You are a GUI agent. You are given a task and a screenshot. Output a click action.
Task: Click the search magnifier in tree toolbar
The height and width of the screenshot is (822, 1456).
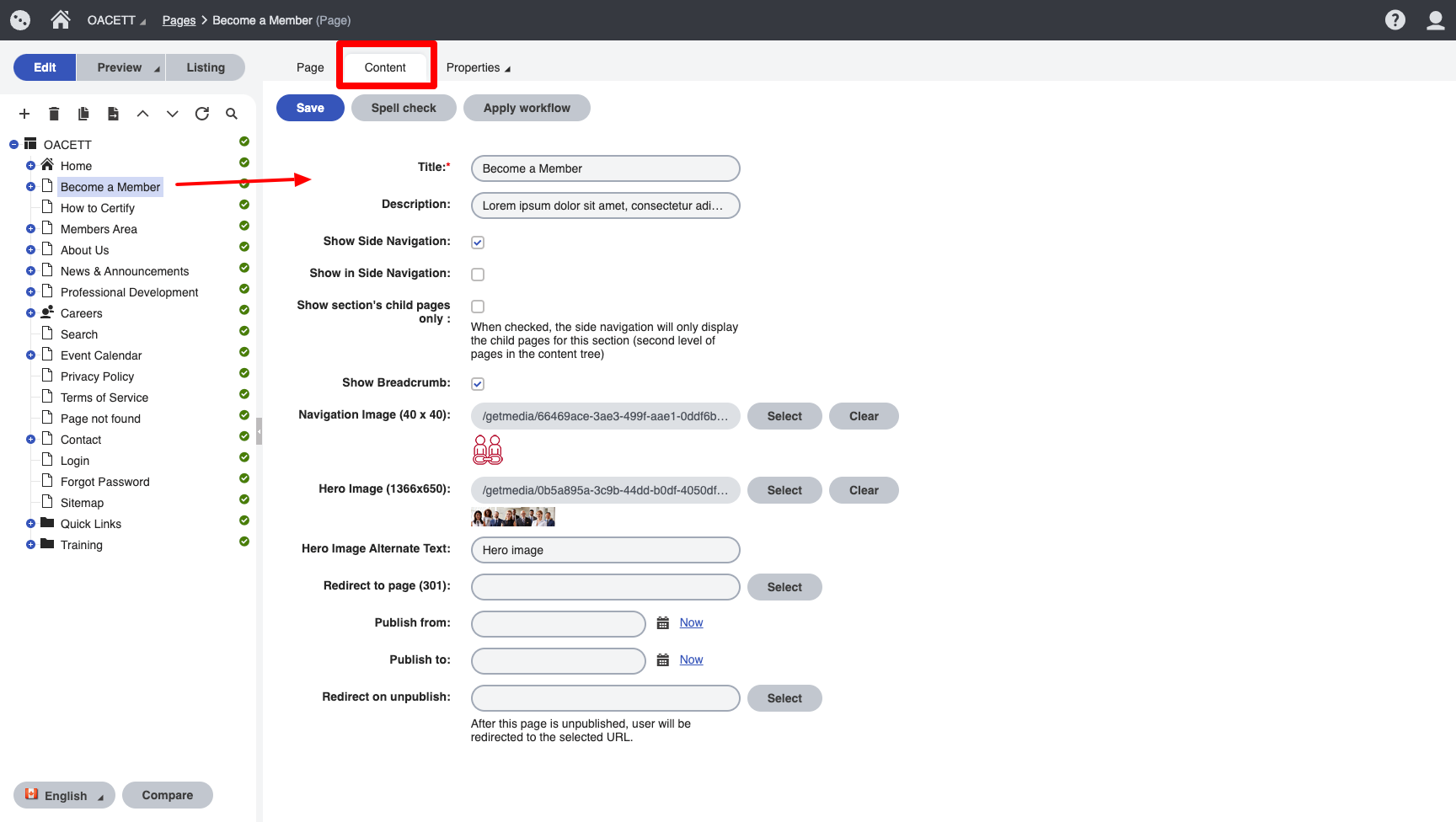pyautogui.click(x=232, y=114)
